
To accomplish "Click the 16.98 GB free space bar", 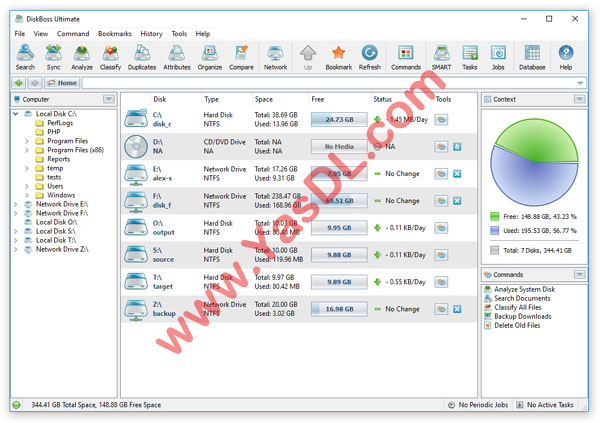I will tap(339, 309).
